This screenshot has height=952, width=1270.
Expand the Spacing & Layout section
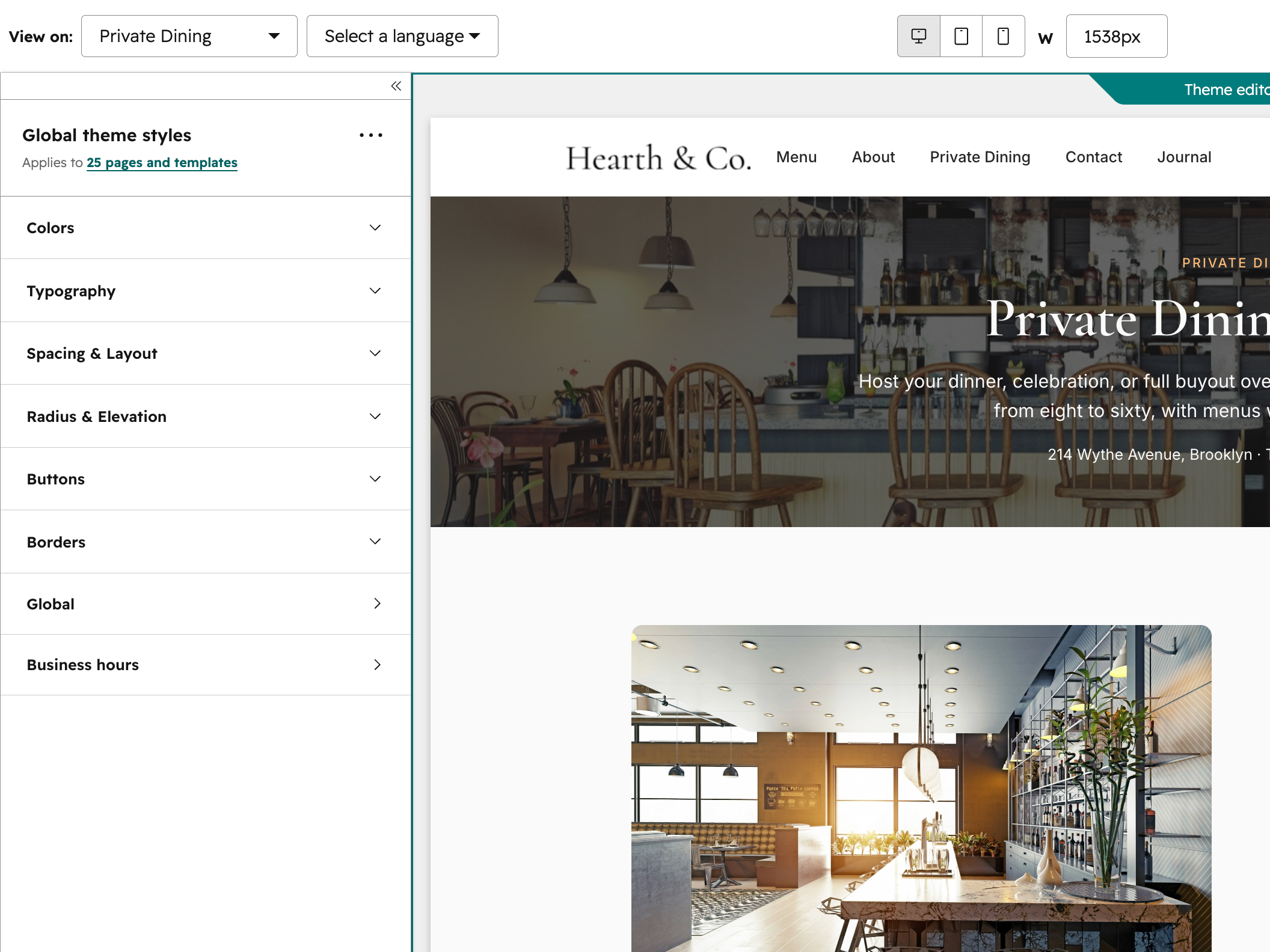206,353
